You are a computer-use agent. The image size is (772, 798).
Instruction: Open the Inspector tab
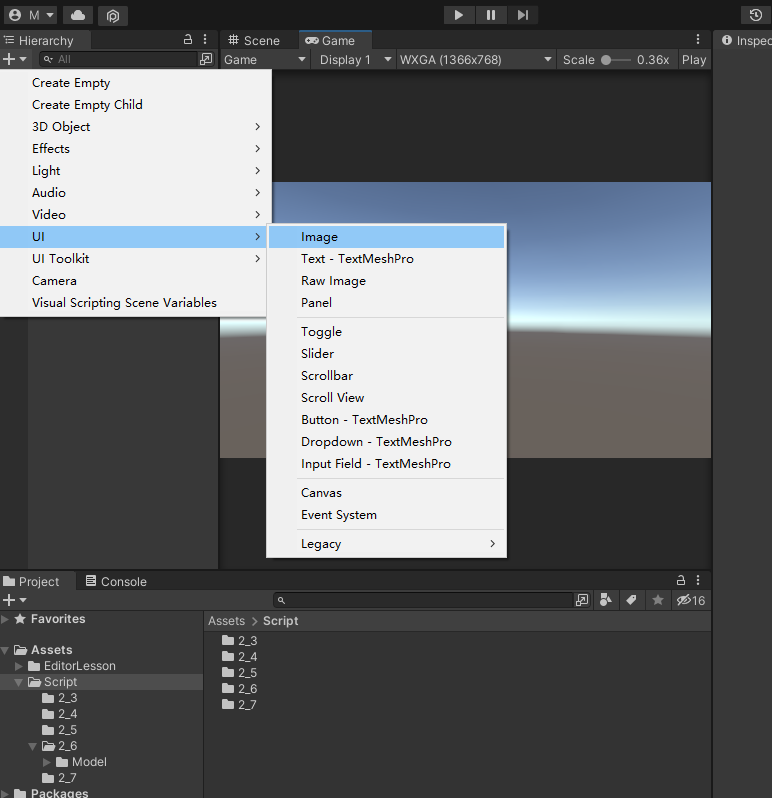click(x=746, y=40)
